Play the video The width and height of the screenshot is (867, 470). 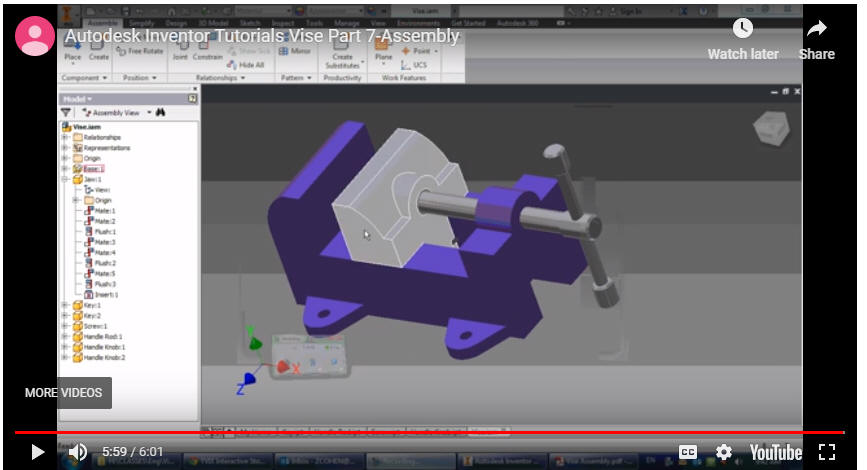(x=37, y=452)
